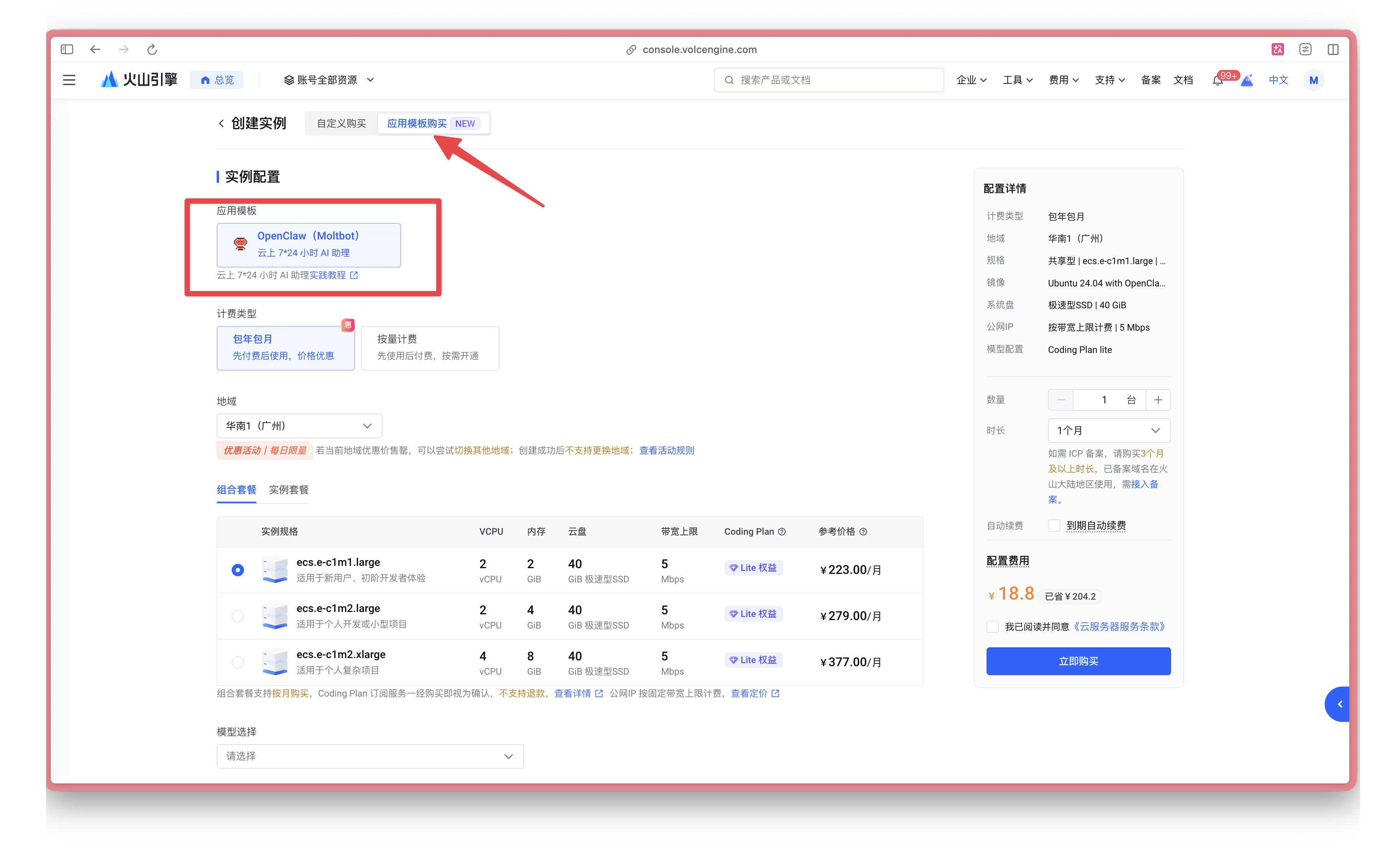Open the AI assistant icon beside bell
This screenshot has width=1400, height=848.
tap(1247, 80)
